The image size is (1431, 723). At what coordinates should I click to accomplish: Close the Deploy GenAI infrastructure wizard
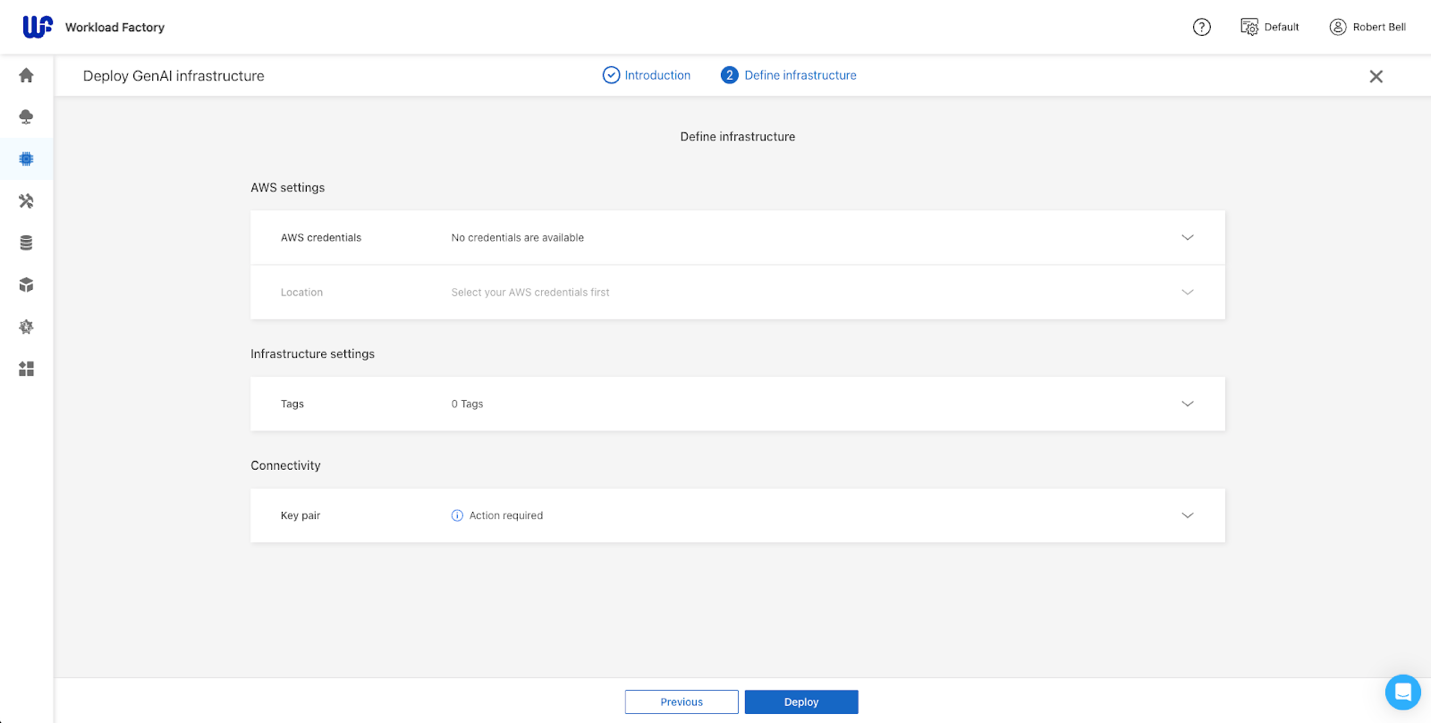[x=1376, y=76]
